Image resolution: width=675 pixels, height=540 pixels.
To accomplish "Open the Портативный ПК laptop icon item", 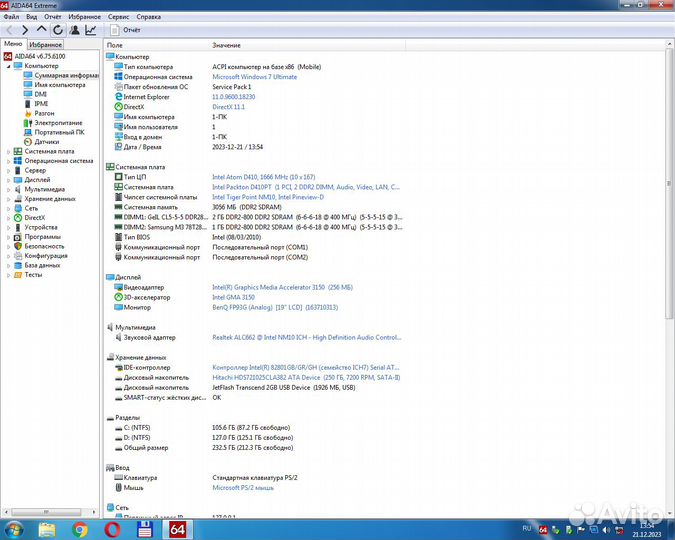I will pos(28,132).
